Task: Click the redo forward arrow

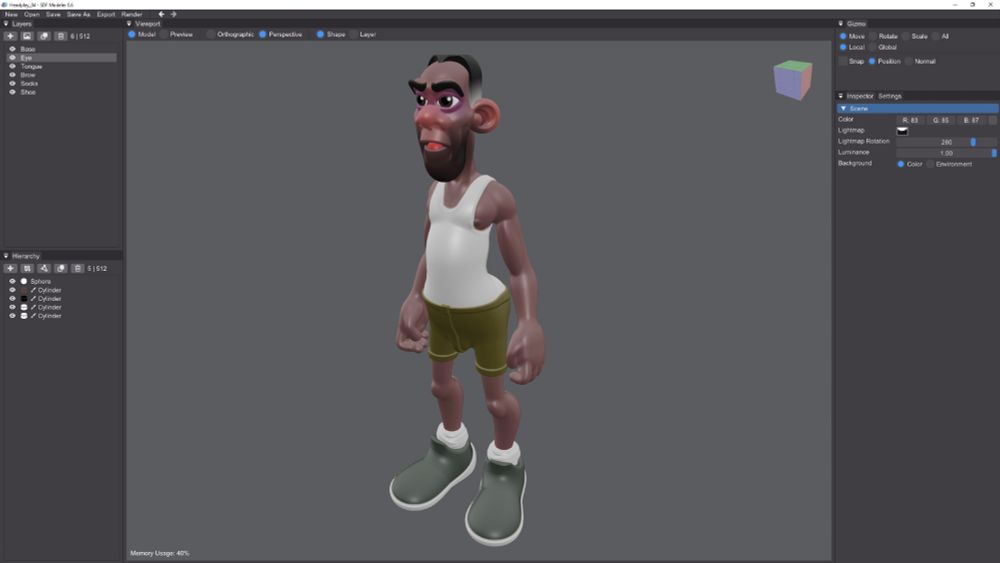Action: click(x=173, y=14)
